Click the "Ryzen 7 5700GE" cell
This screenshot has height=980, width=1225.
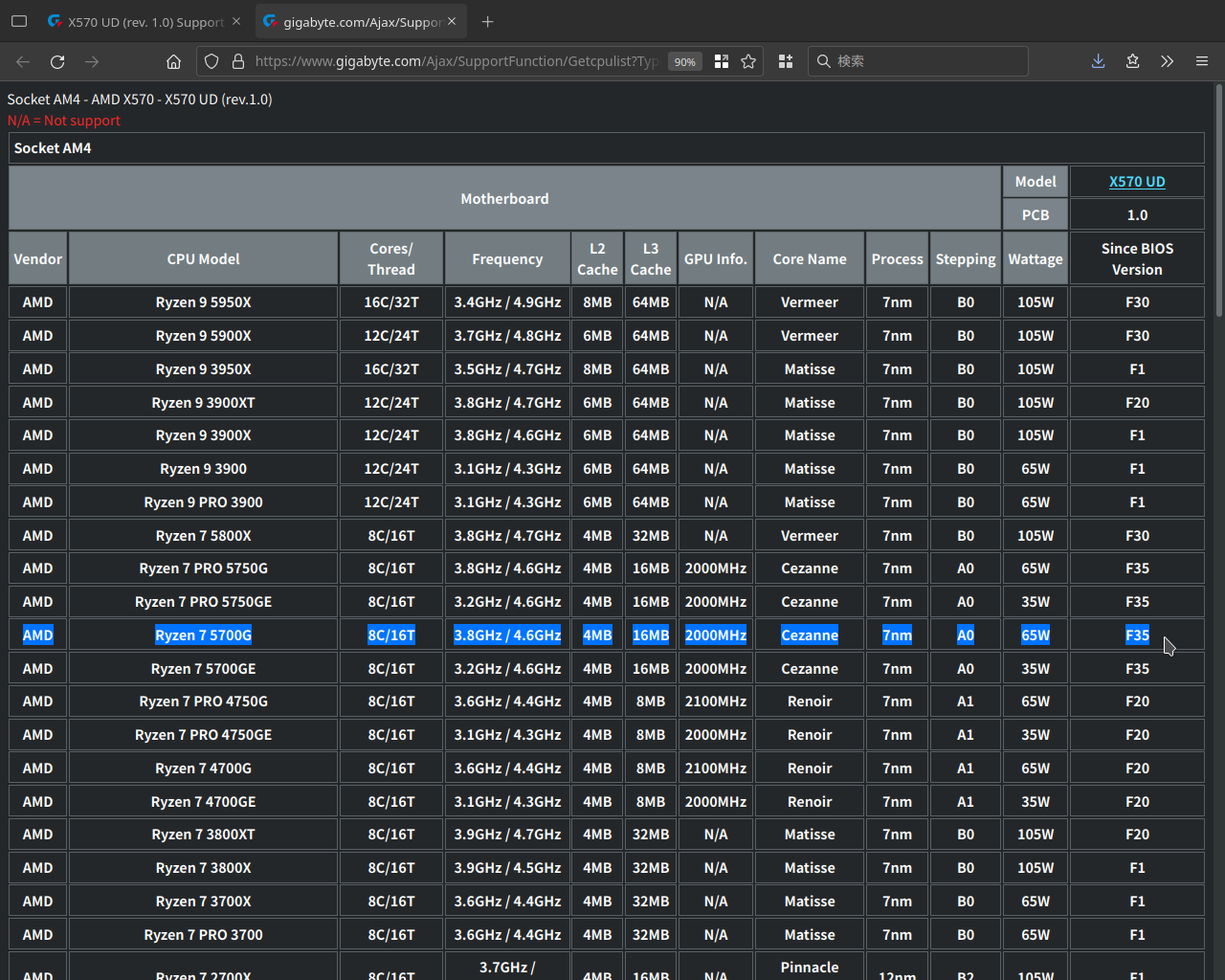pos(204,669)
